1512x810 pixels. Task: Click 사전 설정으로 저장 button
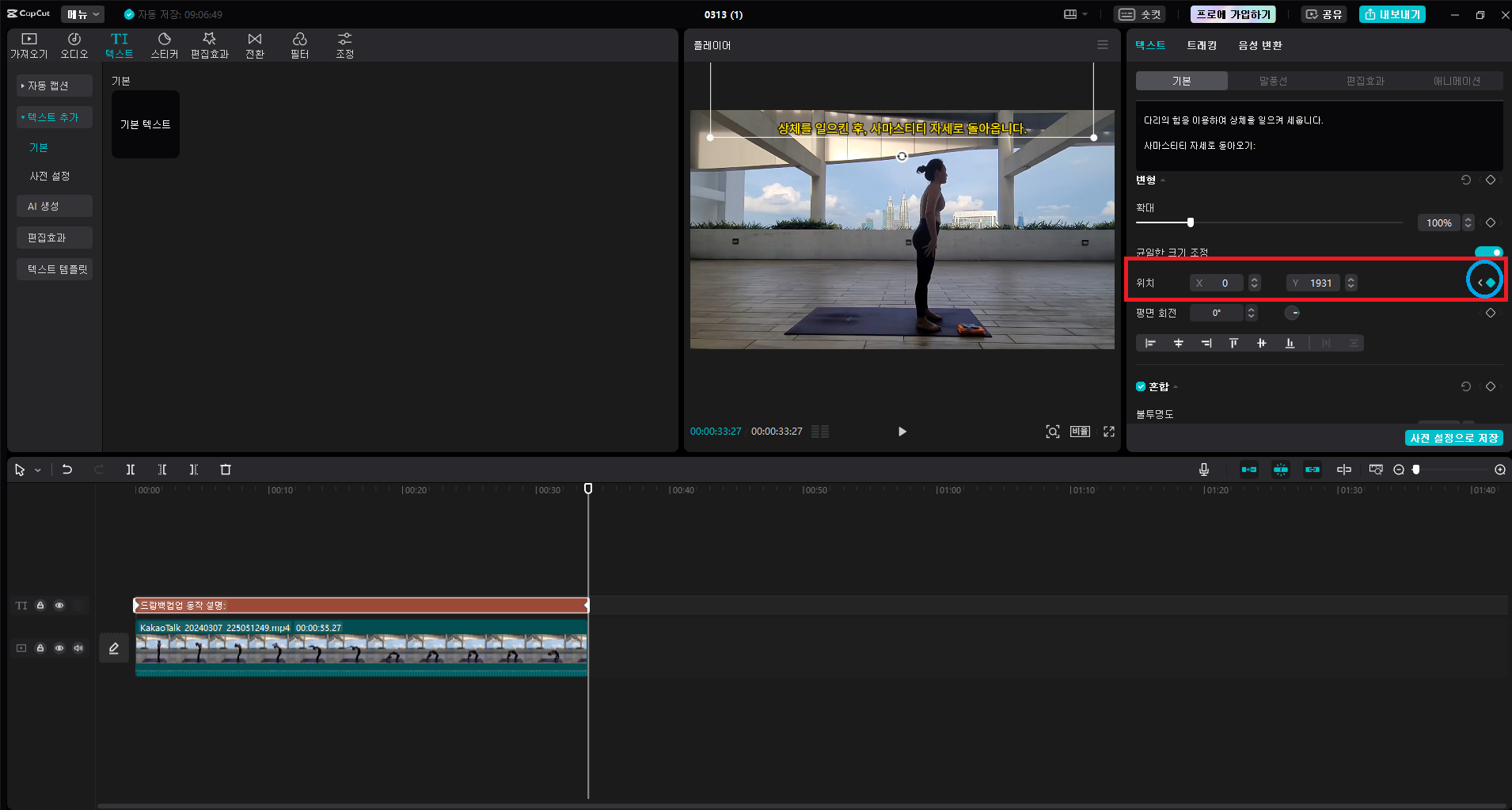coord(1454,438)
